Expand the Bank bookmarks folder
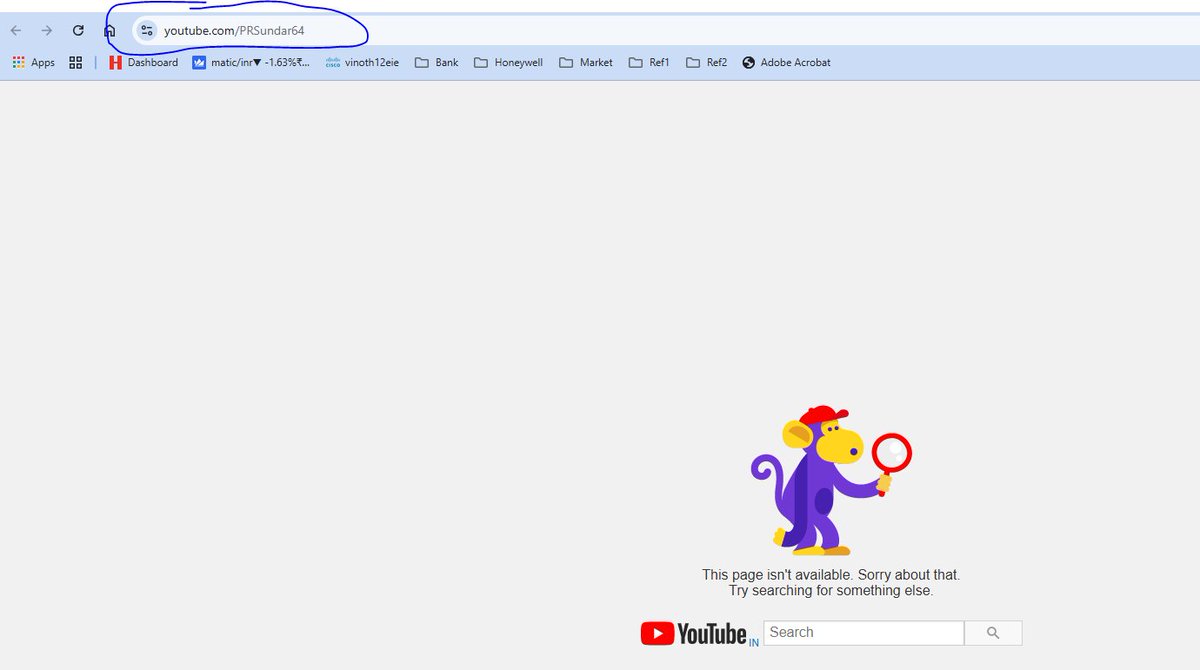1200x670 pixels. [437, 62]
